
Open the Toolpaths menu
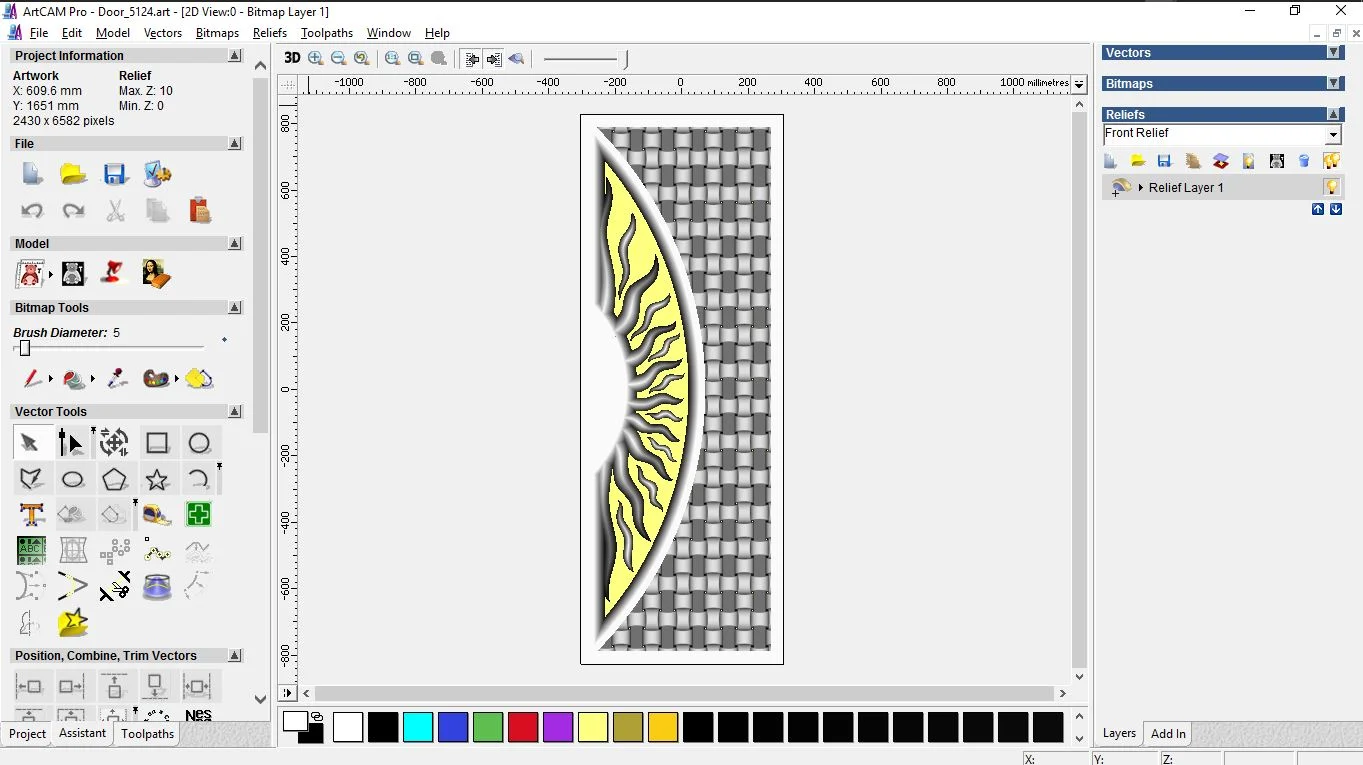[x=327, y=33]
